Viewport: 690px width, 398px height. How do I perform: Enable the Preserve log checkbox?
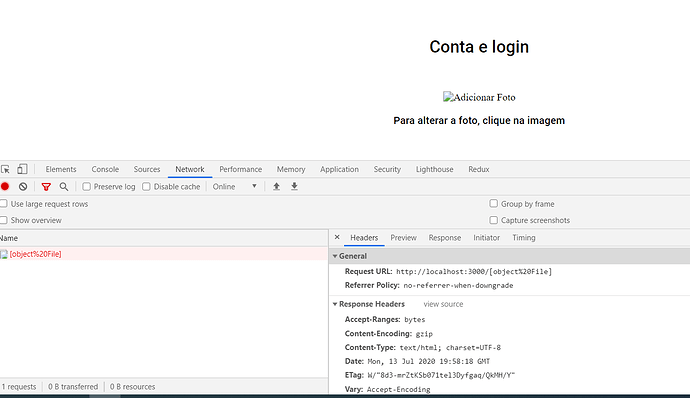[87, 187]
